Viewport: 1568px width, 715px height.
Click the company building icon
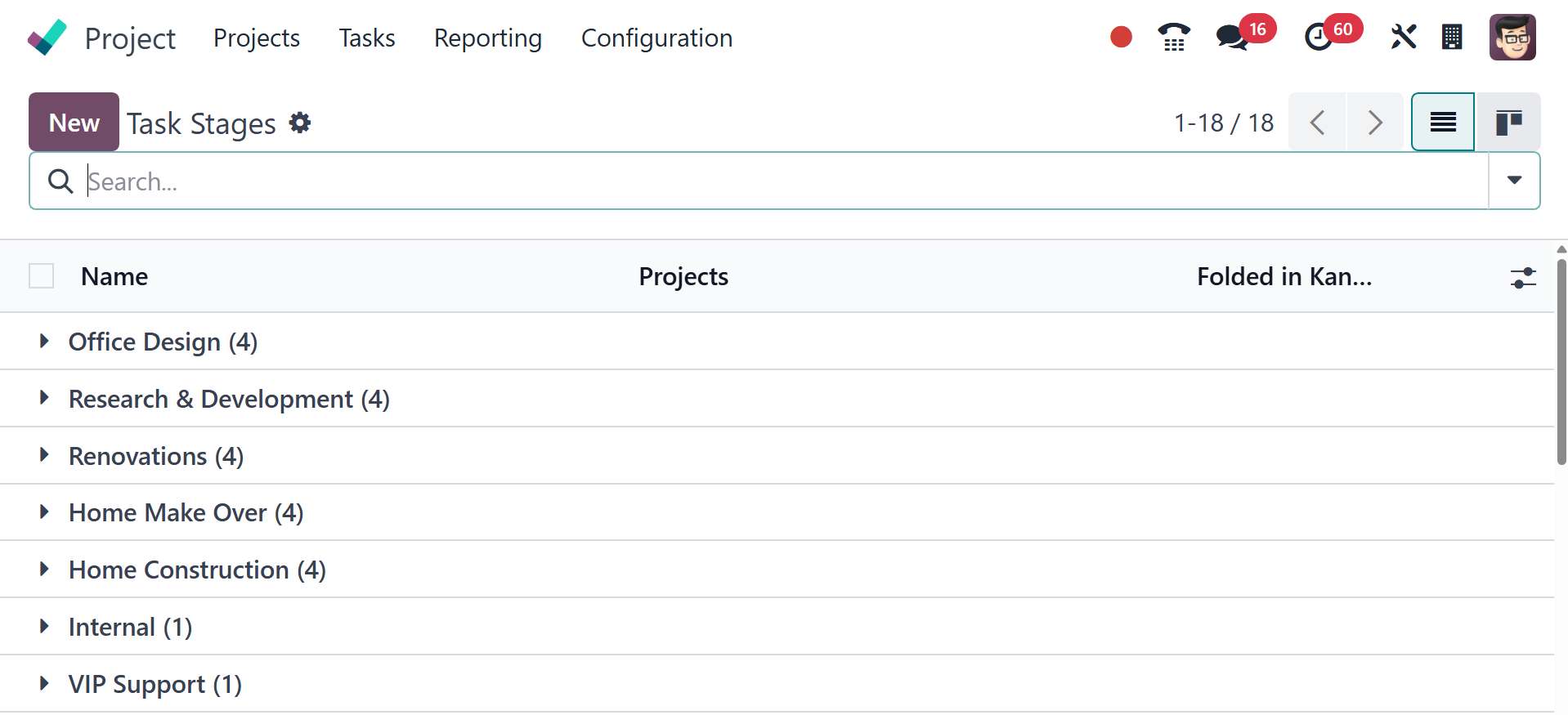pos(1452,38)
